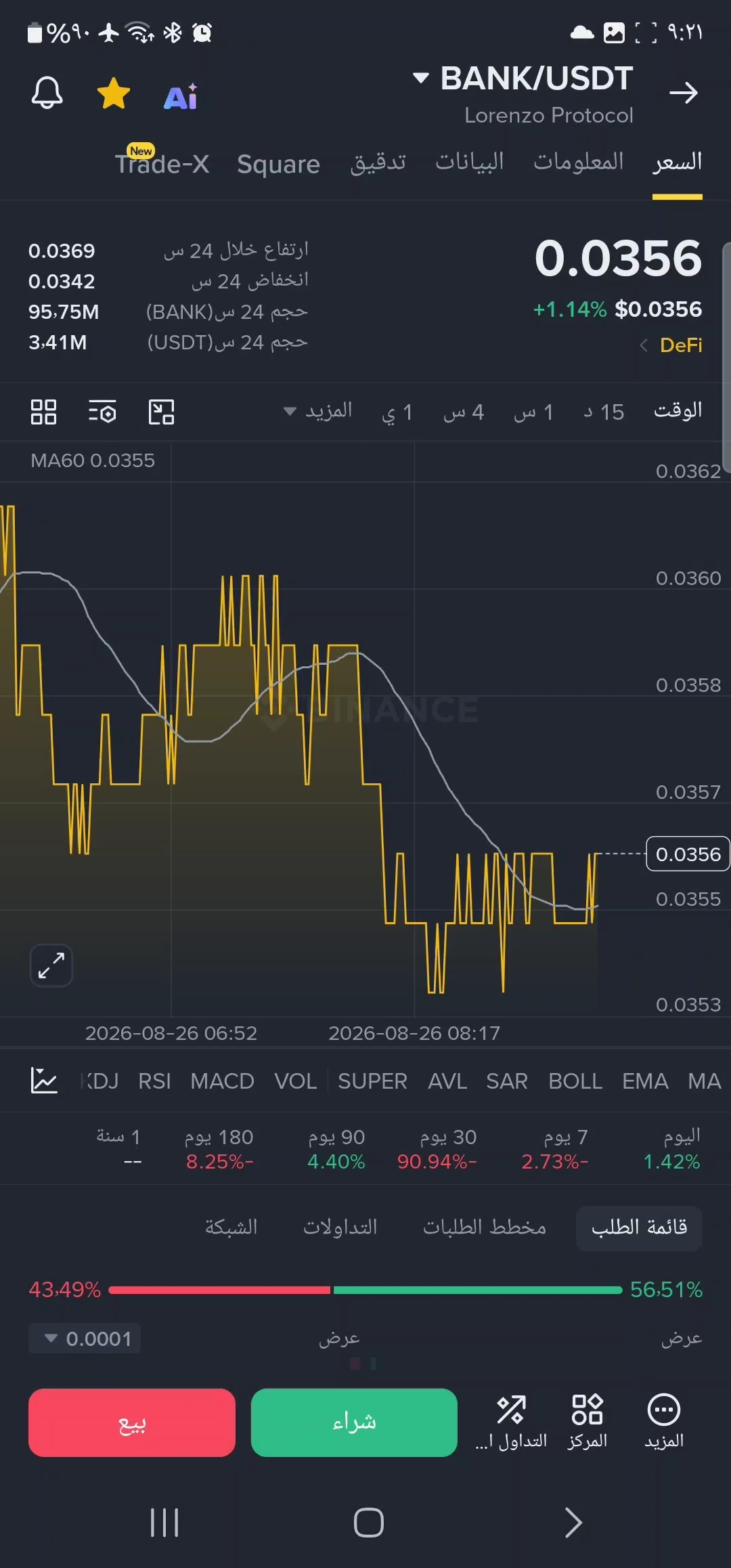Open the Ai assistant icon
Viewport: 731px width, 1568px height.
(181, 97)
